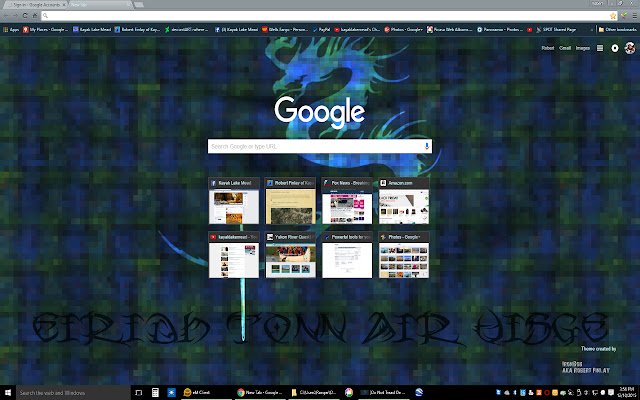This screenshot has height=400, width=640.
Task: Open Task View from the taskbar
Action: point(138,393)
